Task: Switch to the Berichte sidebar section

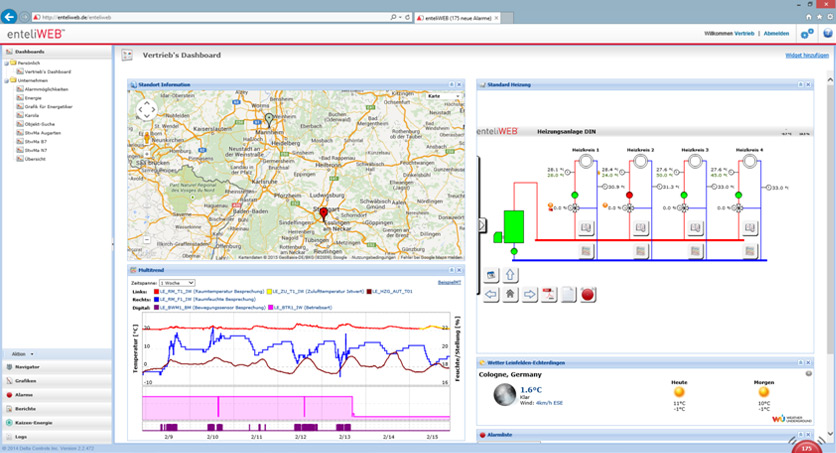Action: pyautogui.click(x=57, y=409)
